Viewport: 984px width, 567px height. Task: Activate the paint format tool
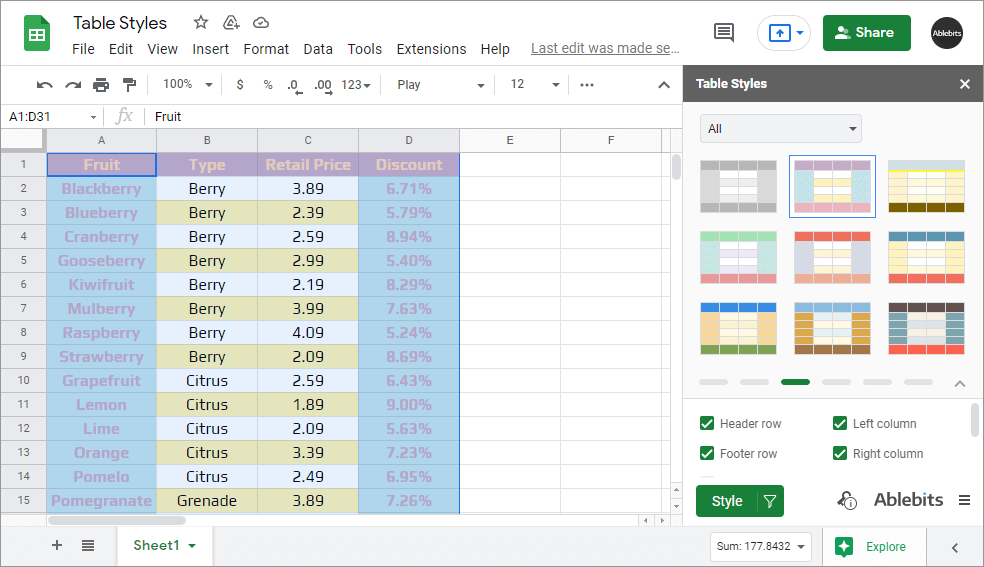[x=129, y=85]
